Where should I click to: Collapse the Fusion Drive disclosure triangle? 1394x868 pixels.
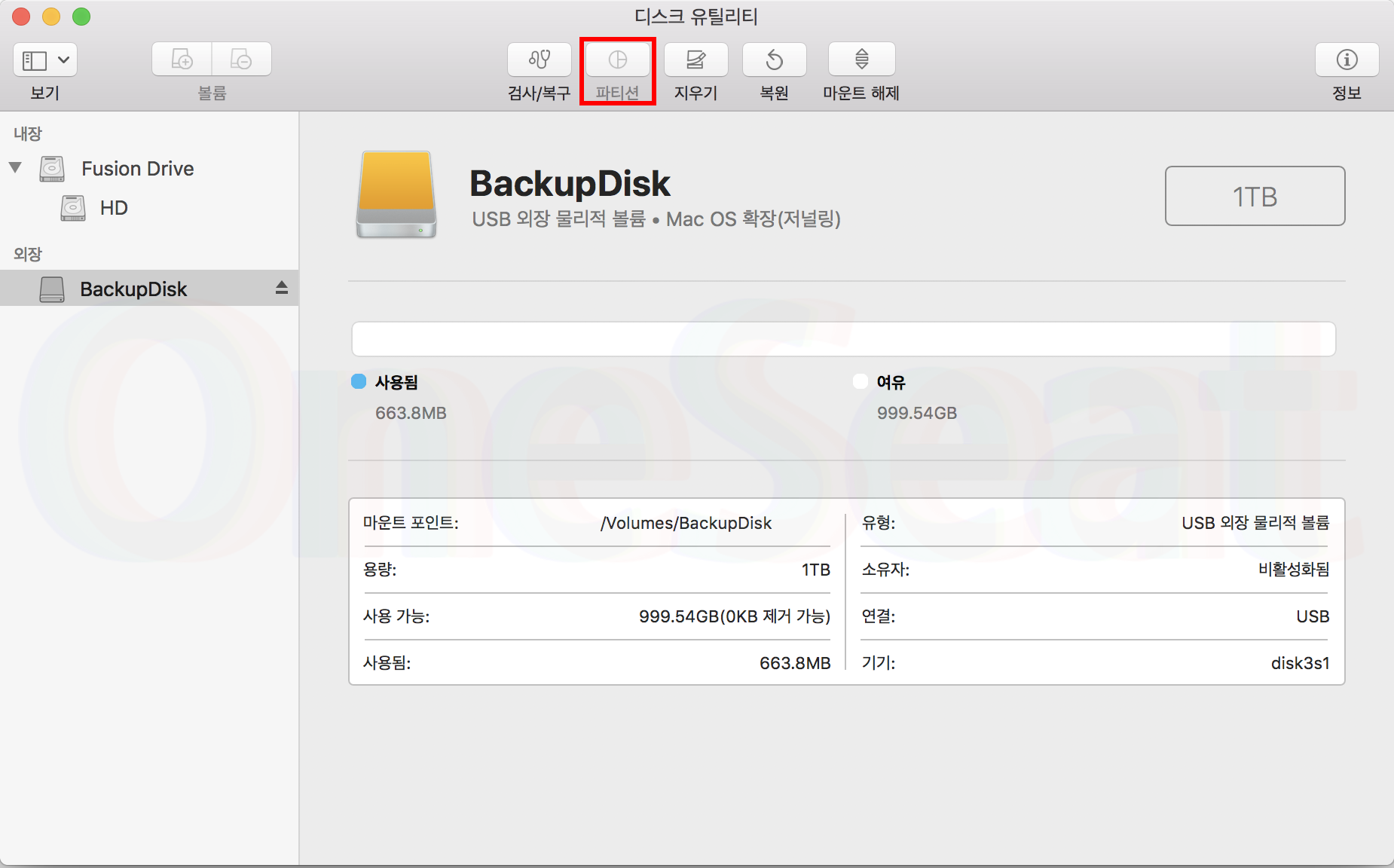pyautogui.click(x=15, y=167)
